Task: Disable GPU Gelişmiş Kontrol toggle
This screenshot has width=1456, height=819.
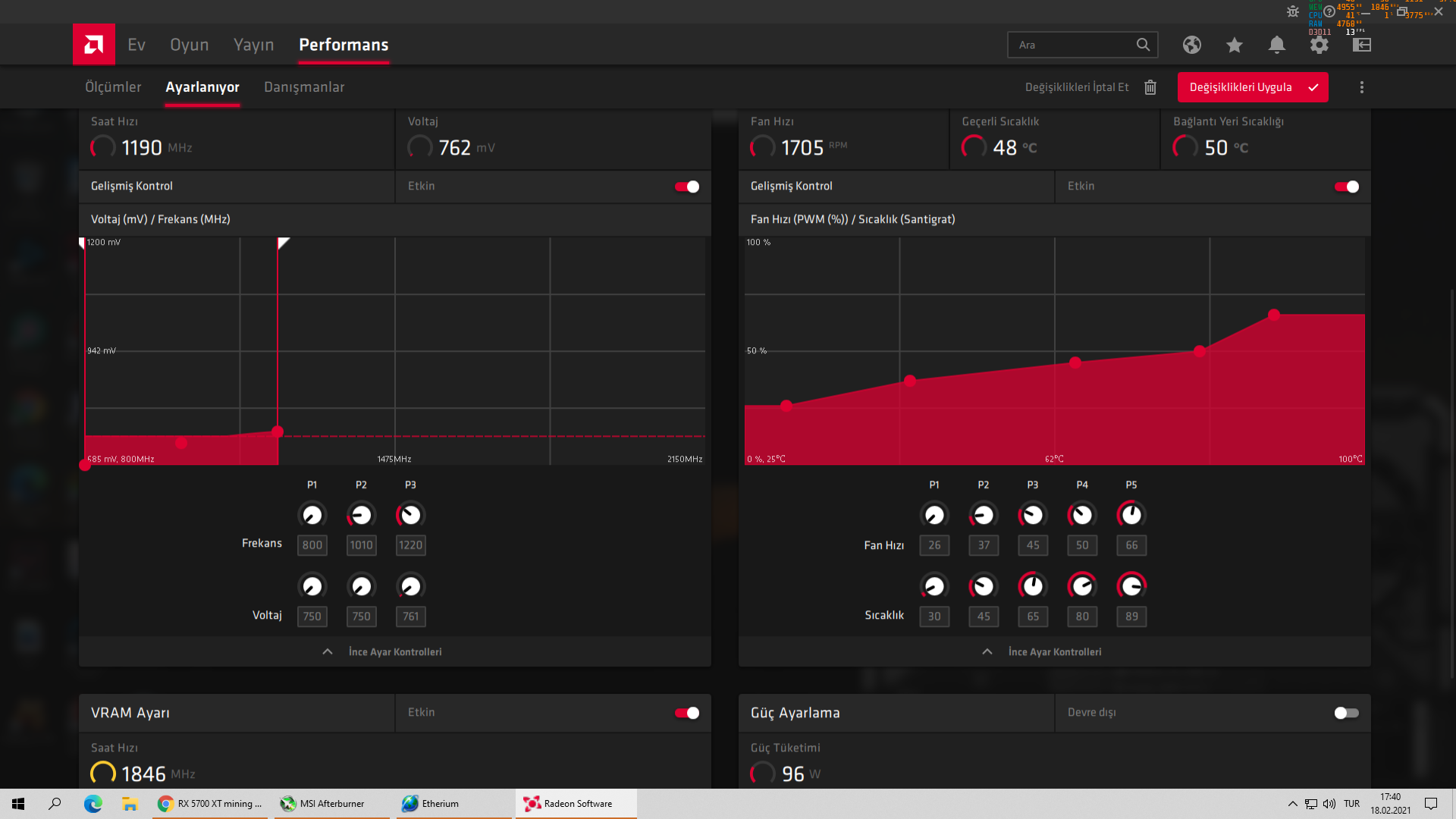Action: (x=687, y=187)
